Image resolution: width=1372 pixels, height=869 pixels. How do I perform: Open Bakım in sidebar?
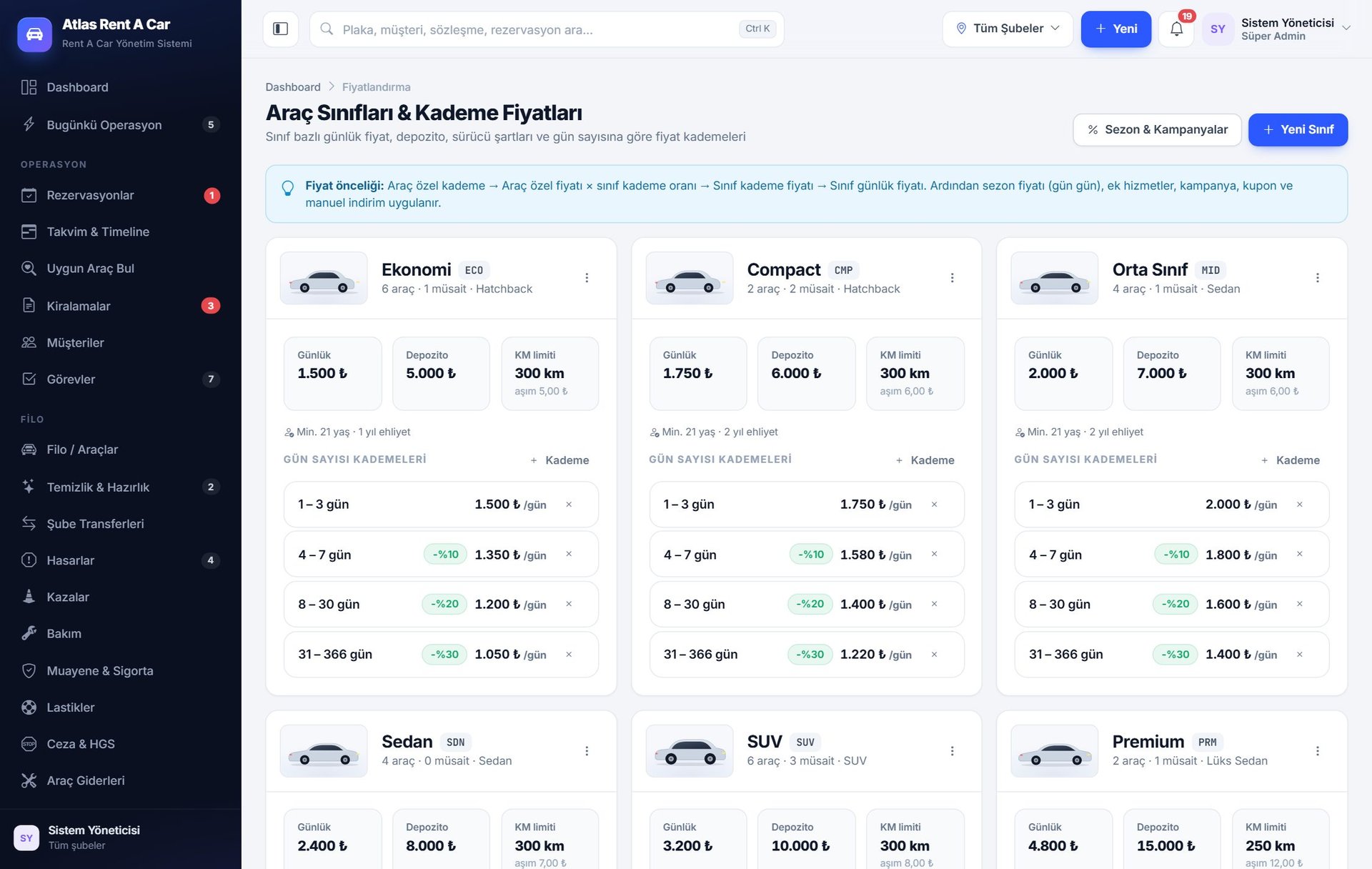[120, 633]
